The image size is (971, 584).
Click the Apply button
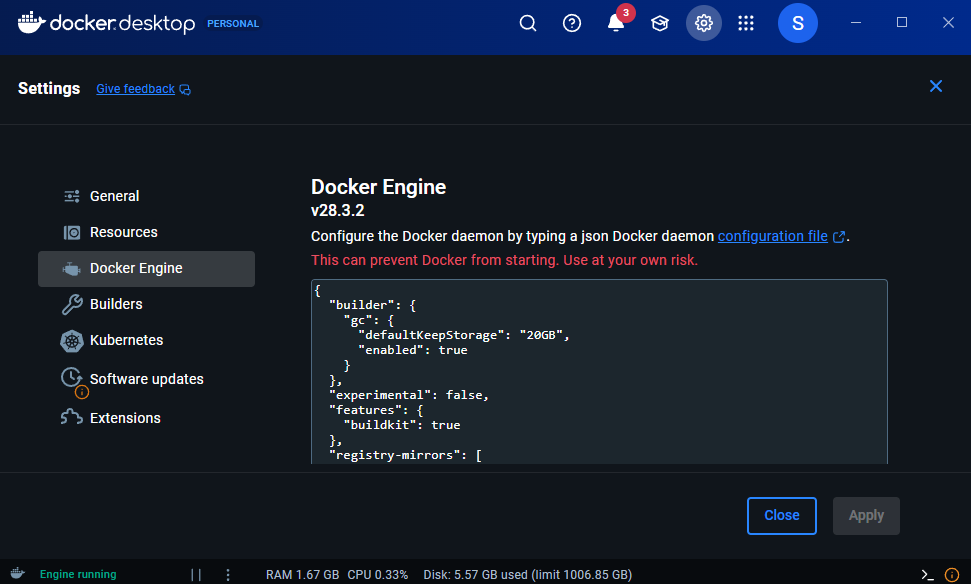tap(866, 516)
